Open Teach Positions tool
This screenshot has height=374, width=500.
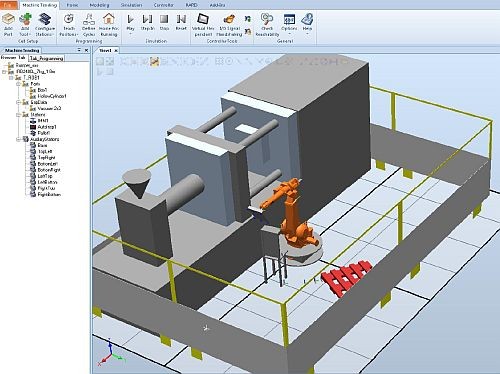tap(69, 24)
